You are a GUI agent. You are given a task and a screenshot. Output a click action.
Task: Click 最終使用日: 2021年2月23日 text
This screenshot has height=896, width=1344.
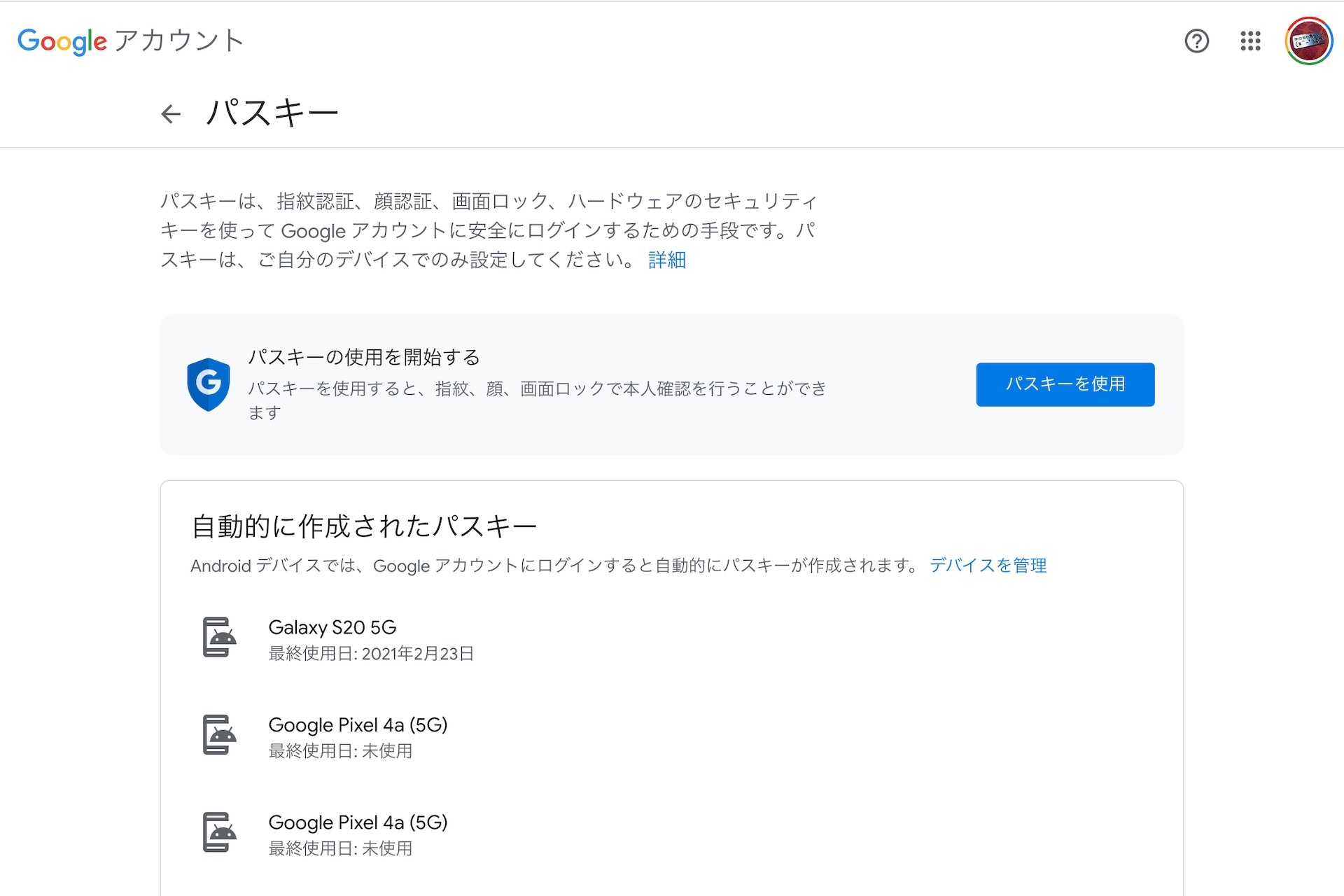tap(371, 654)
